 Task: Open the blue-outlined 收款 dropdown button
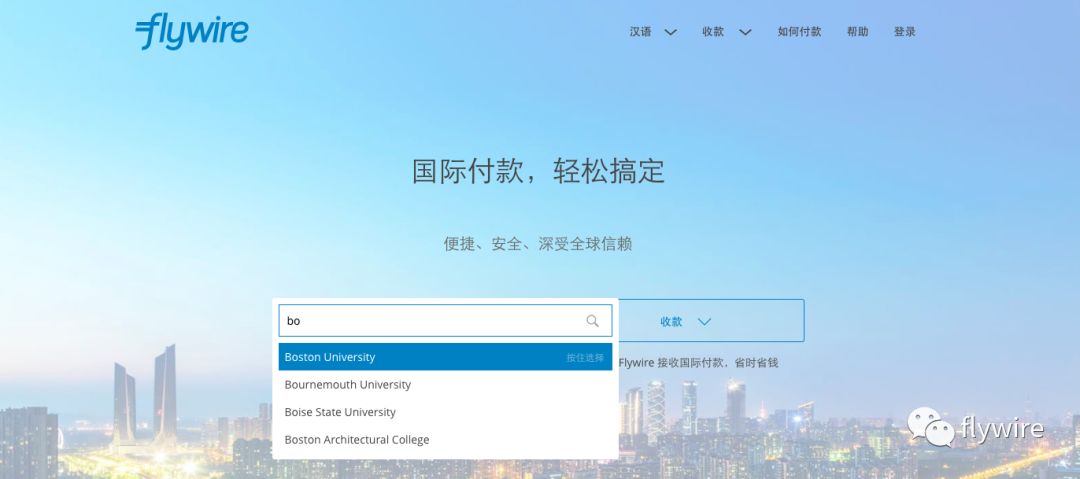pos(711,320)
